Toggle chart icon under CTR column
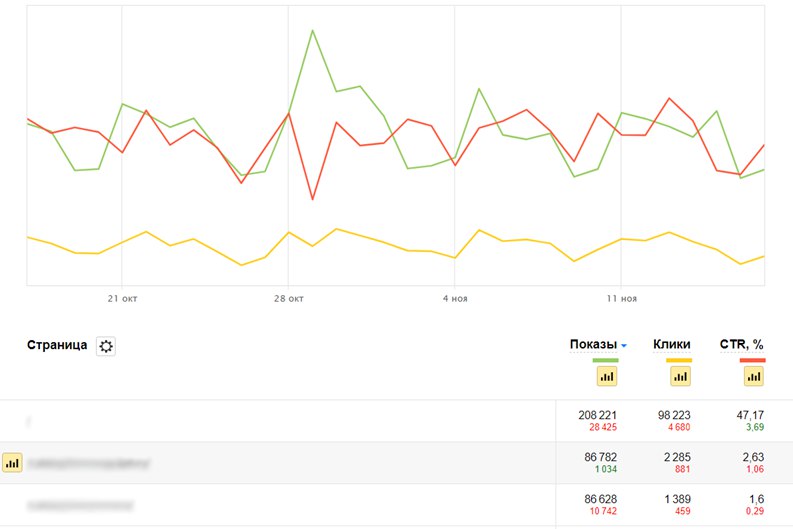793x529 pixels. (x=753, y=376)
